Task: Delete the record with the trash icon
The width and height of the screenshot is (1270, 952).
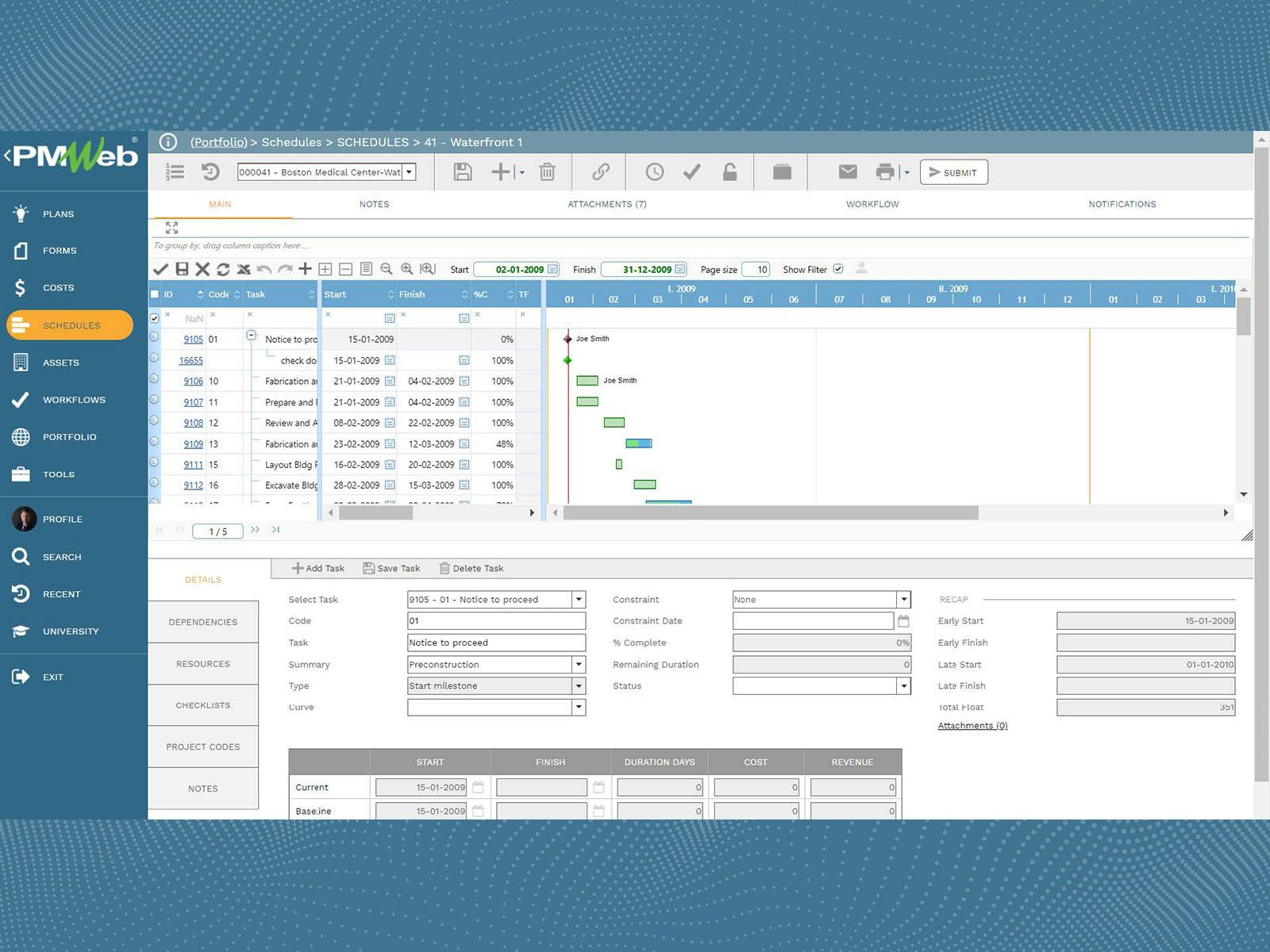Action: [x=547, y=172]
